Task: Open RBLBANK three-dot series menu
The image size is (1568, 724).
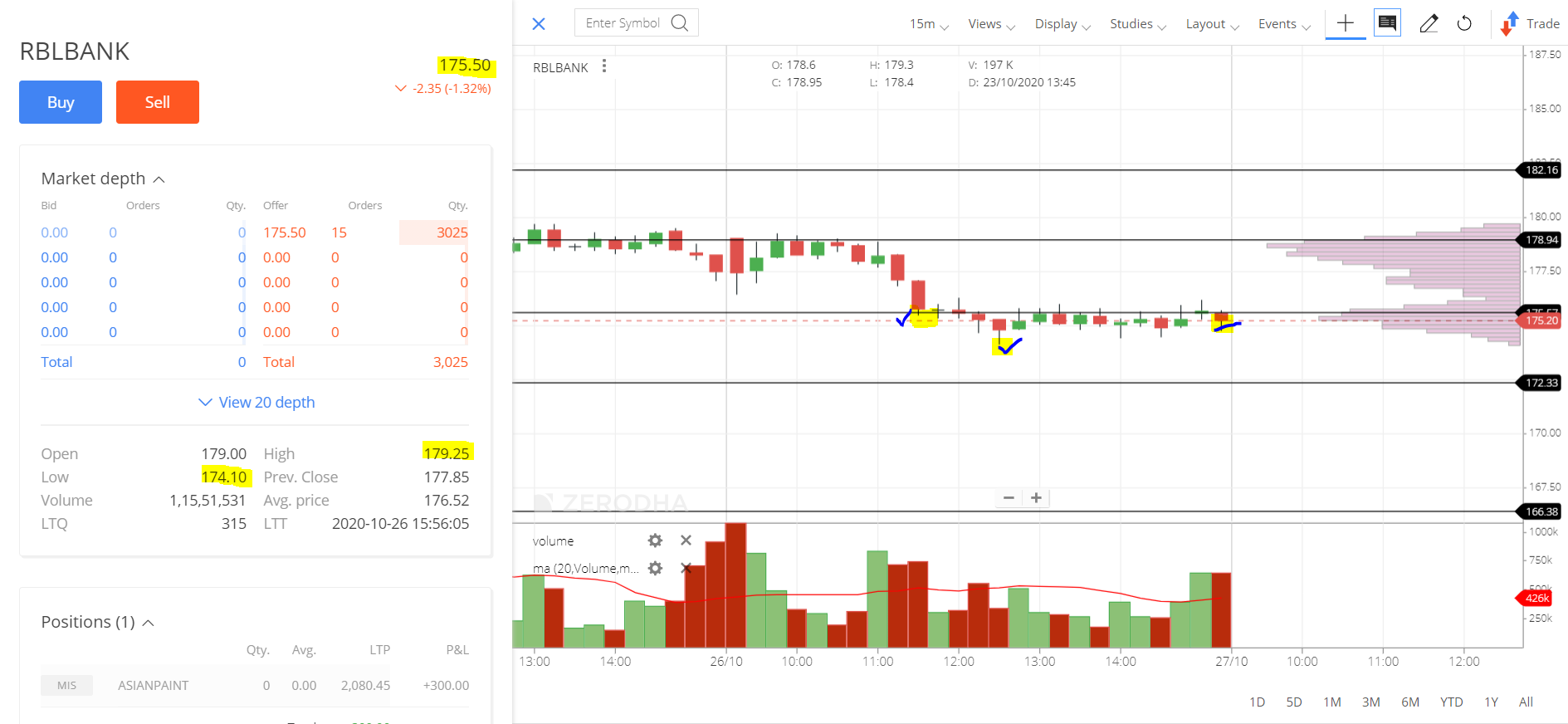Action: click(604, 66)
